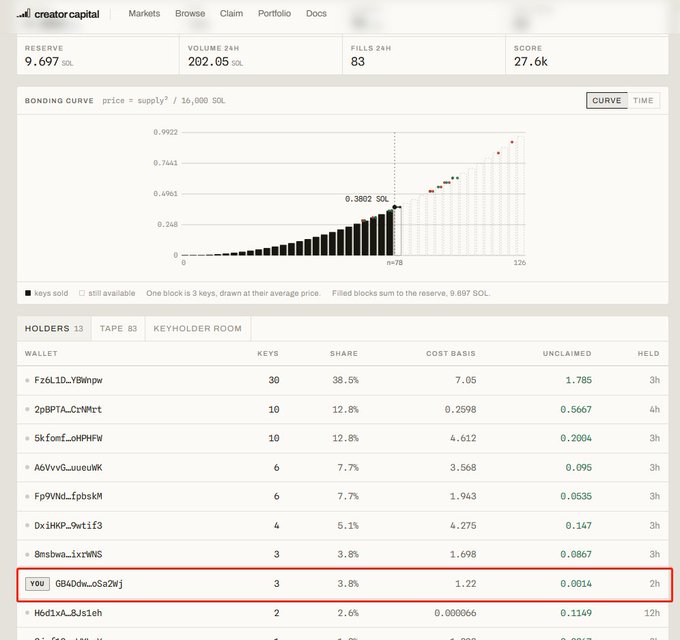Image resolution: width=680 pixels, height=640 pixels.
Task: Click wallet H6d1xA…8Js1eh
Action: (x=69, y=613)
